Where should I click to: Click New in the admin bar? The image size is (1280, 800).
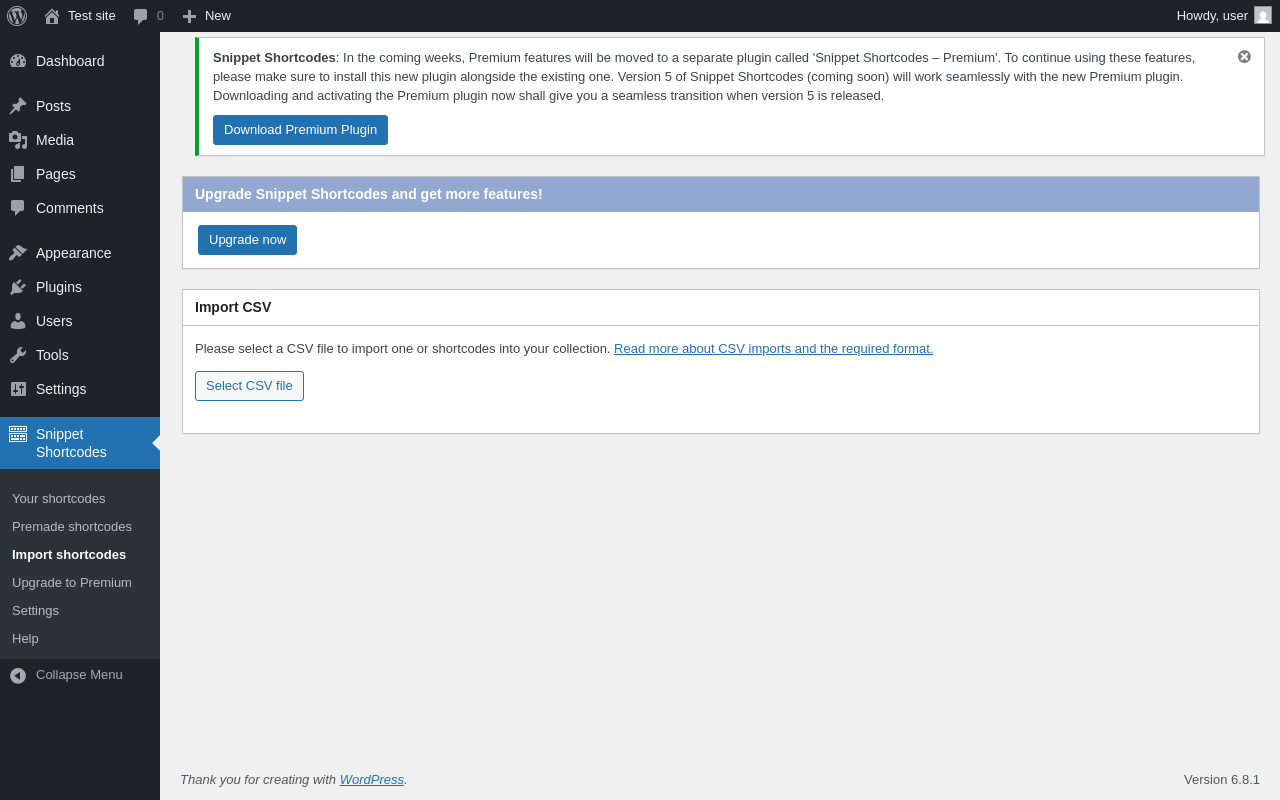click(218, 16)
